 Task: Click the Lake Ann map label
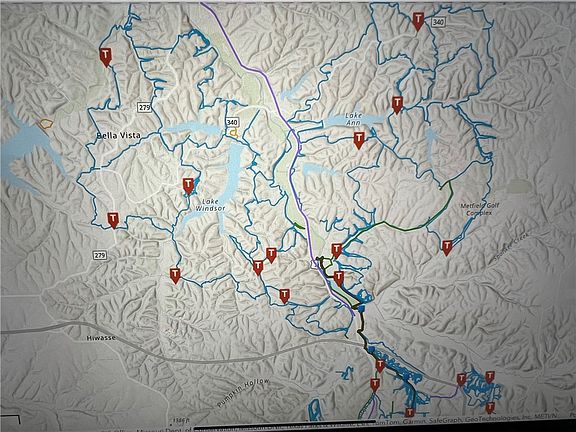coord(353,119)
